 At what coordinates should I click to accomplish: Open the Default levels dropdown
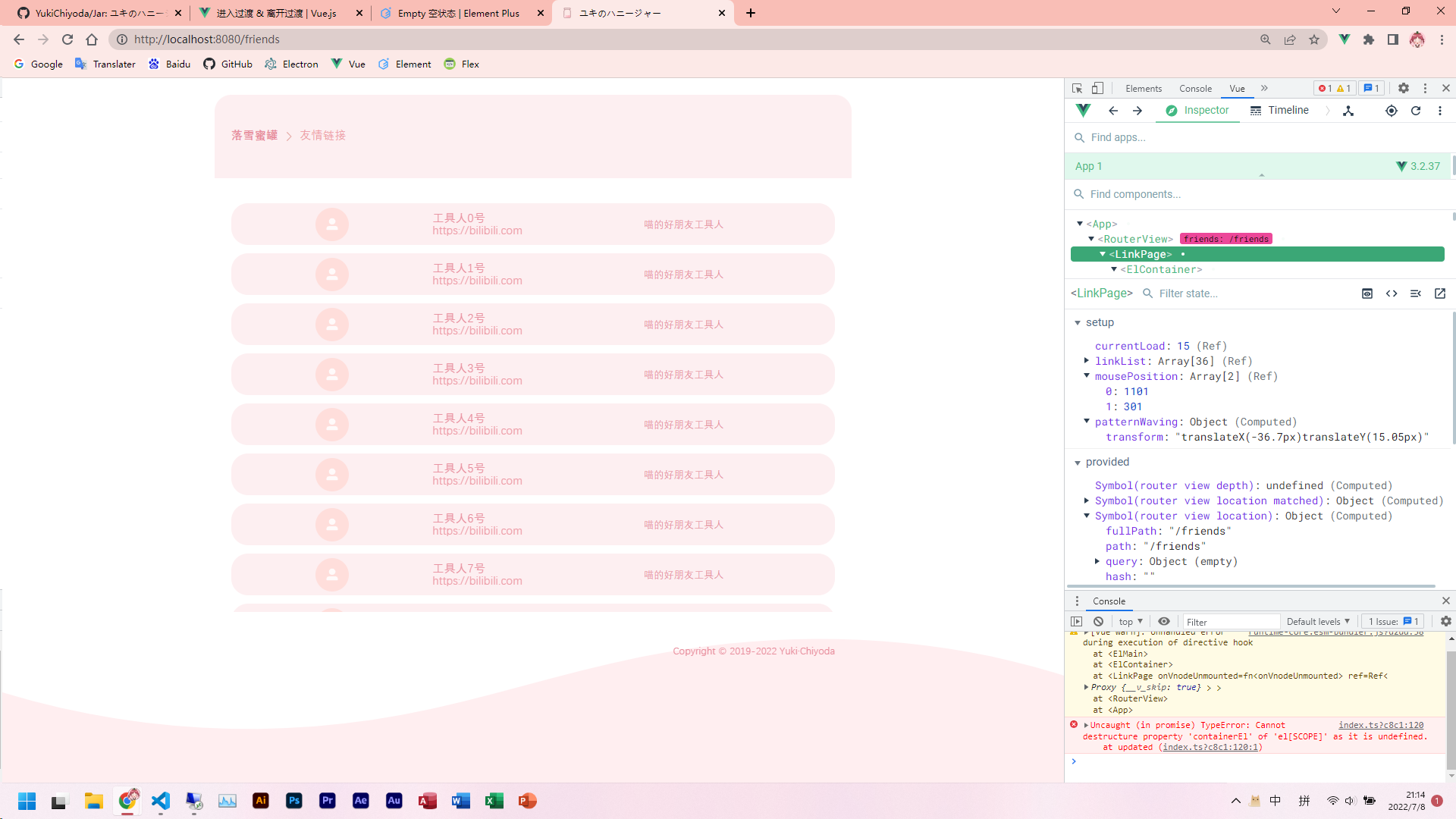tap(1317, 621)
